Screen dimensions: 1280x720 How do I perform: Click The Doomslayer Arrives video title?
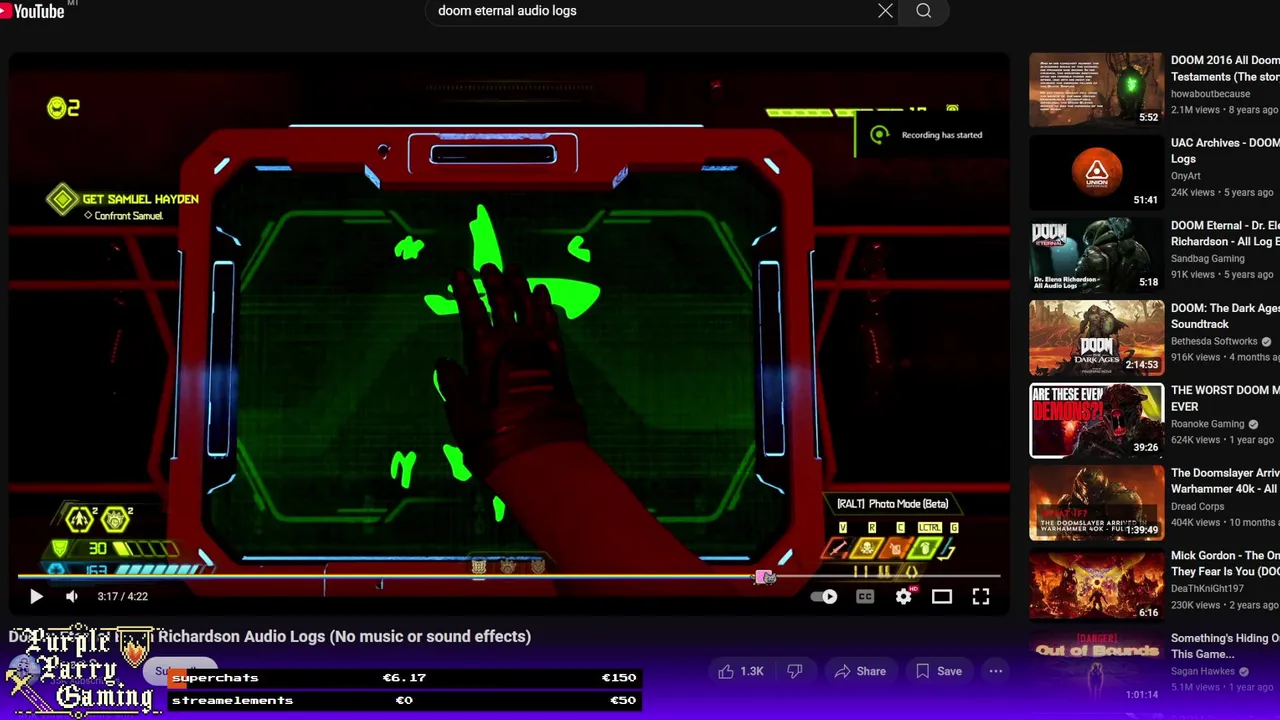[1225, 481]
